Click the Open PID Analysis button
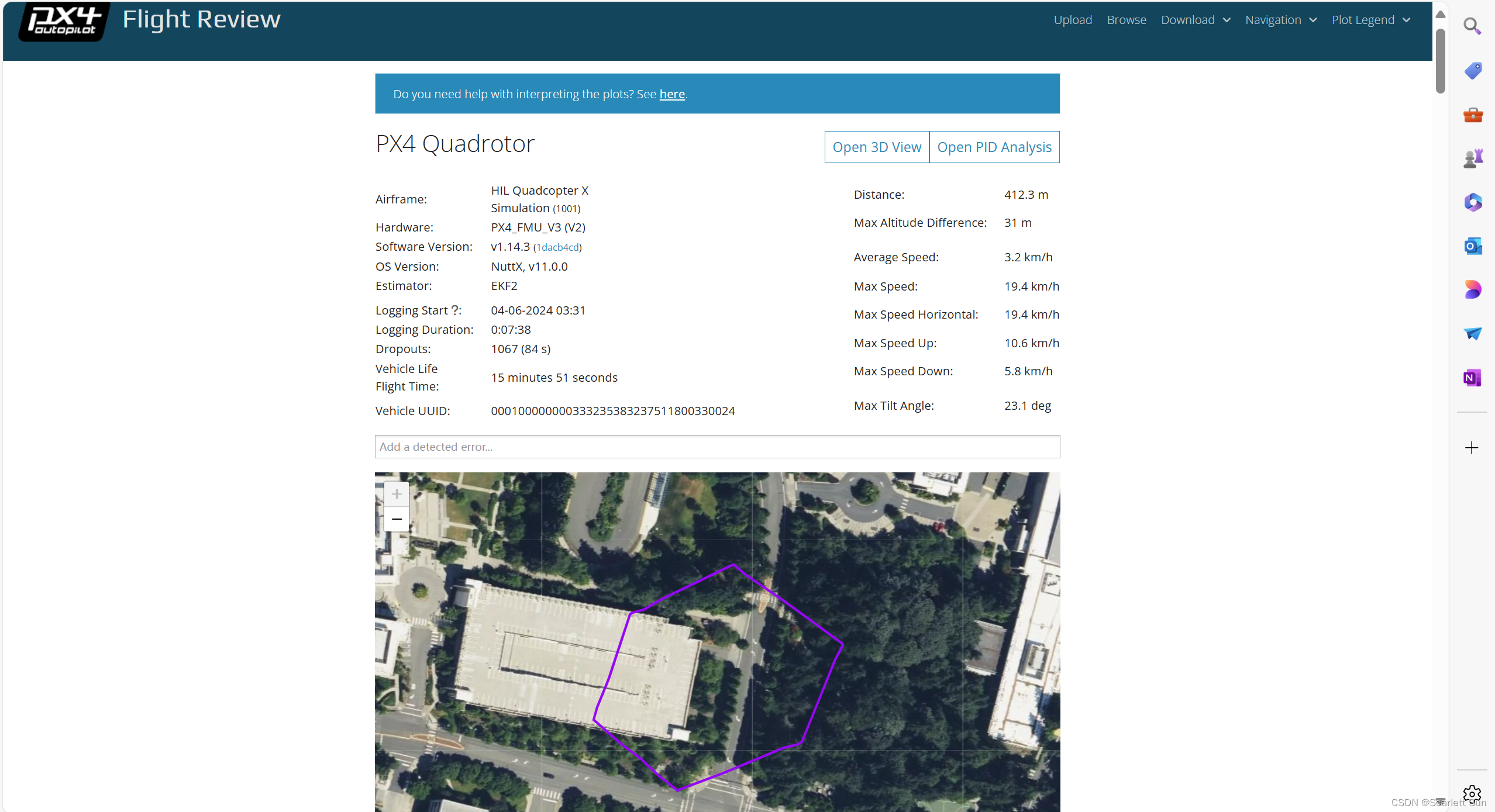 [994, 147]
